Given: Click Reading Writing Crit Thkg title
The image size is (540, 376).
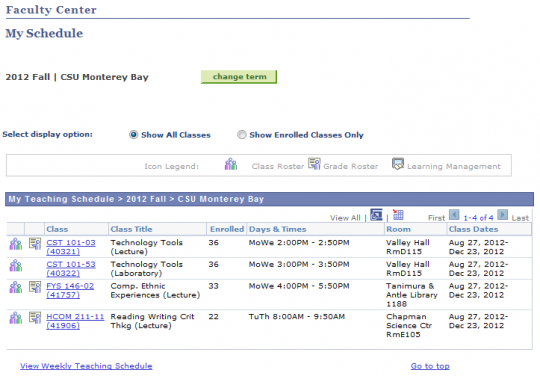Looking at the screenshot, I should click(x=152, y=321).
